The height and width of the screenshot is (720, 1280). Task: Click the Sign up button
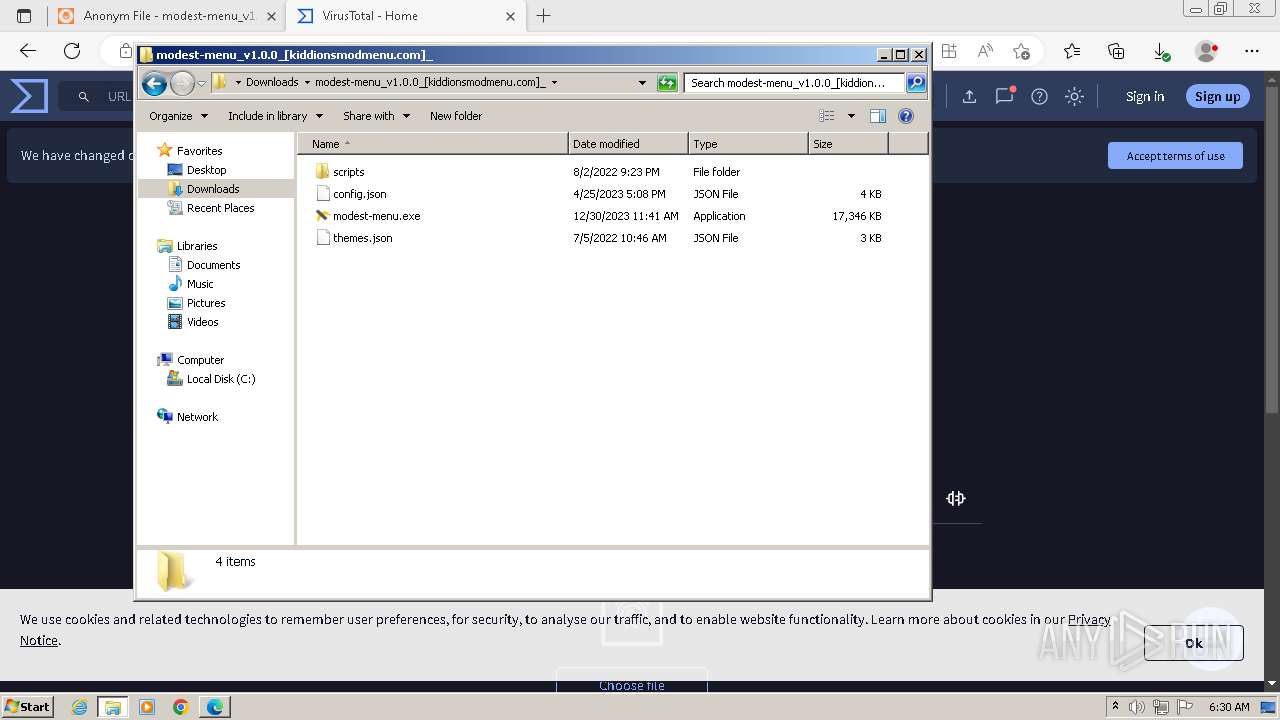click(x=1217, y=97)
